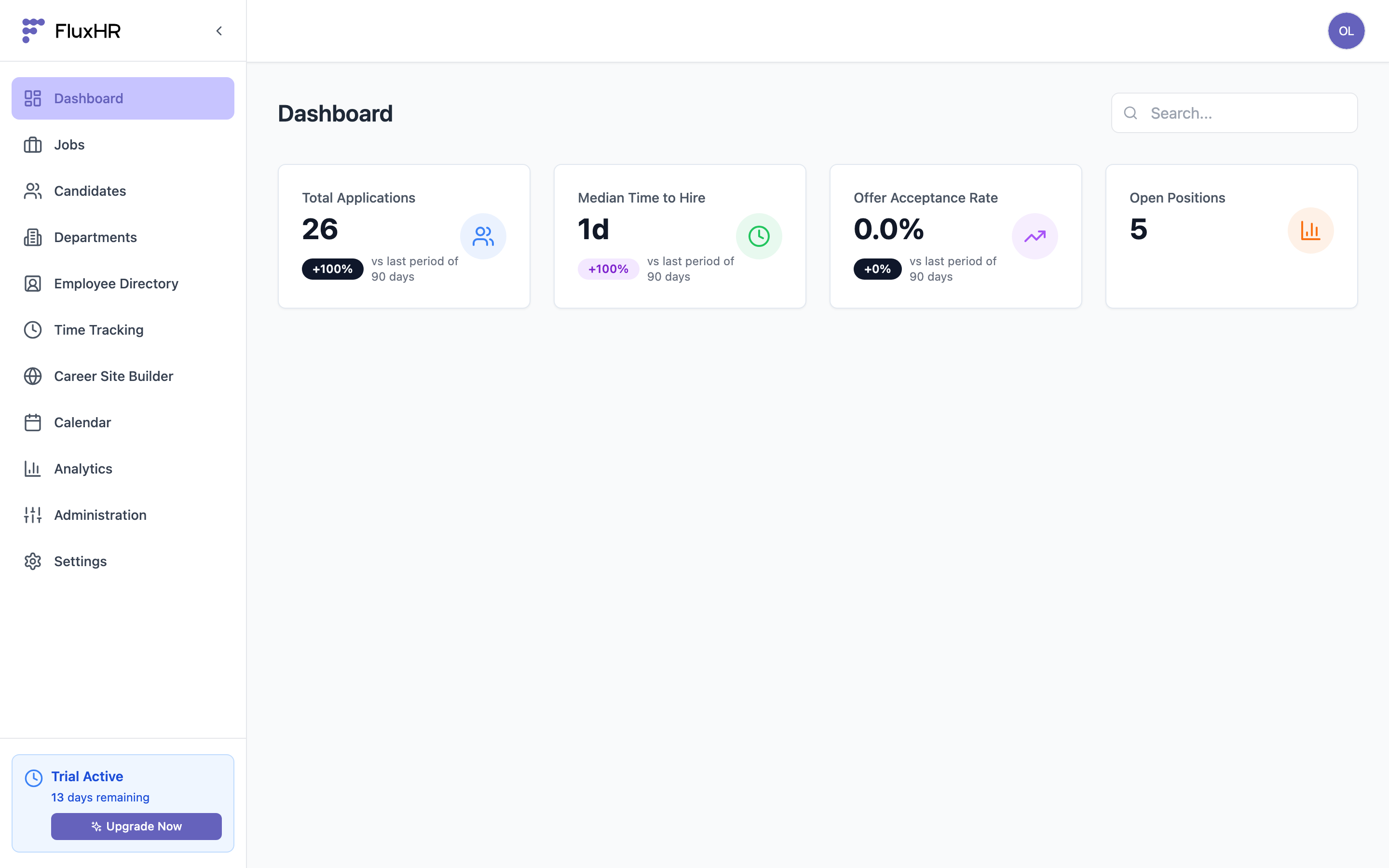Click the Time Tracking clock icon in sidebar

point(33,330)
